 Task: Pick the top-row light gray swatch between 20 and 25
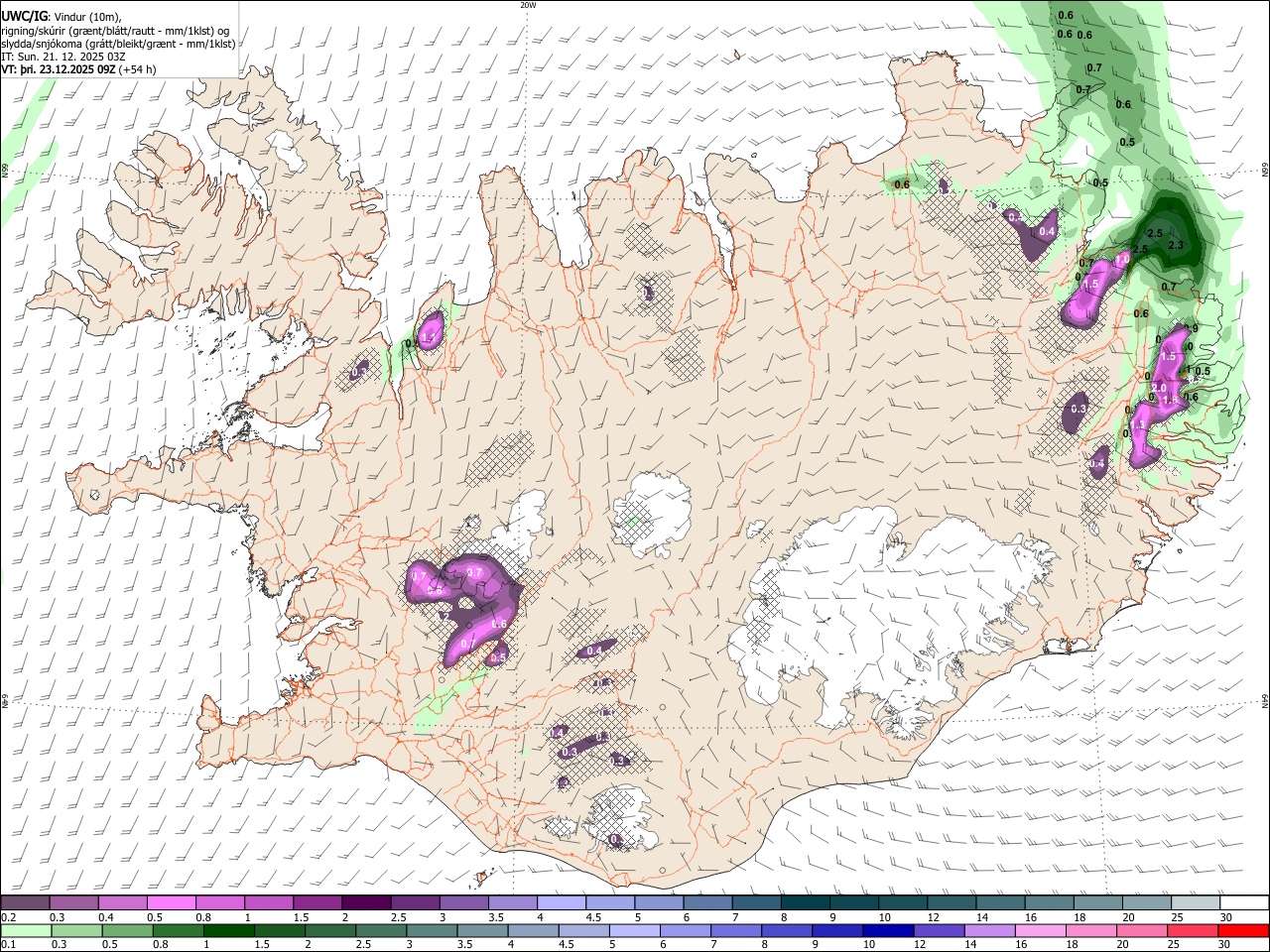pyautogui.click(x=1148, y=902)
